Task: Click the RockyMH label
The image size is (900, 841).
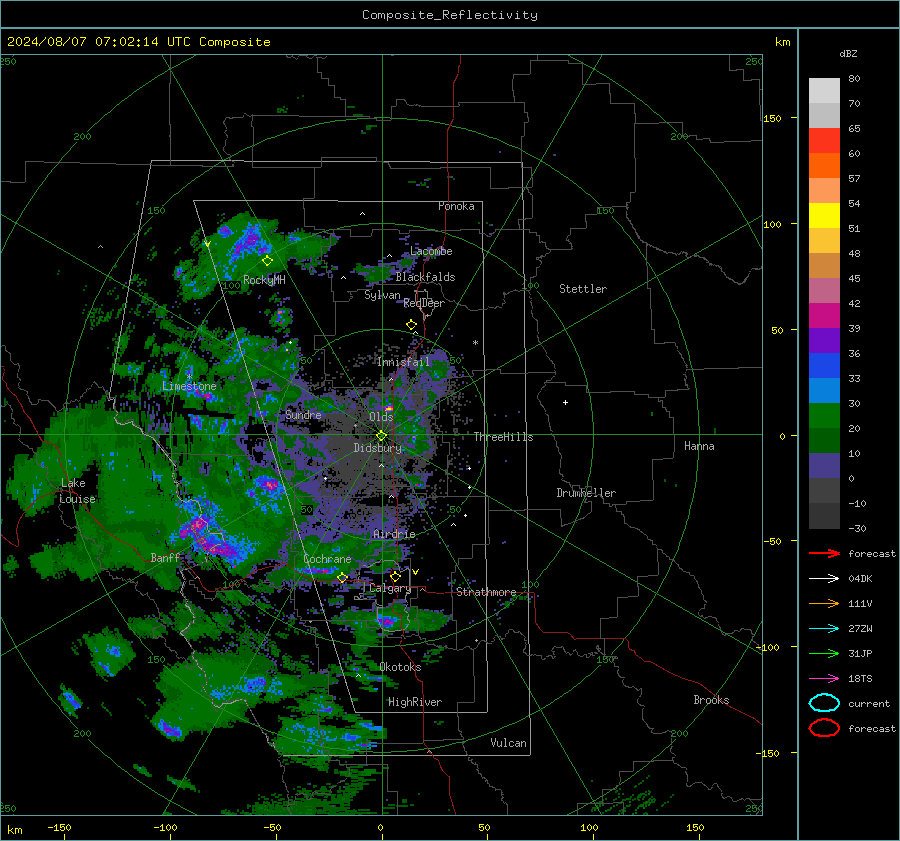Action: coord(264,280)
